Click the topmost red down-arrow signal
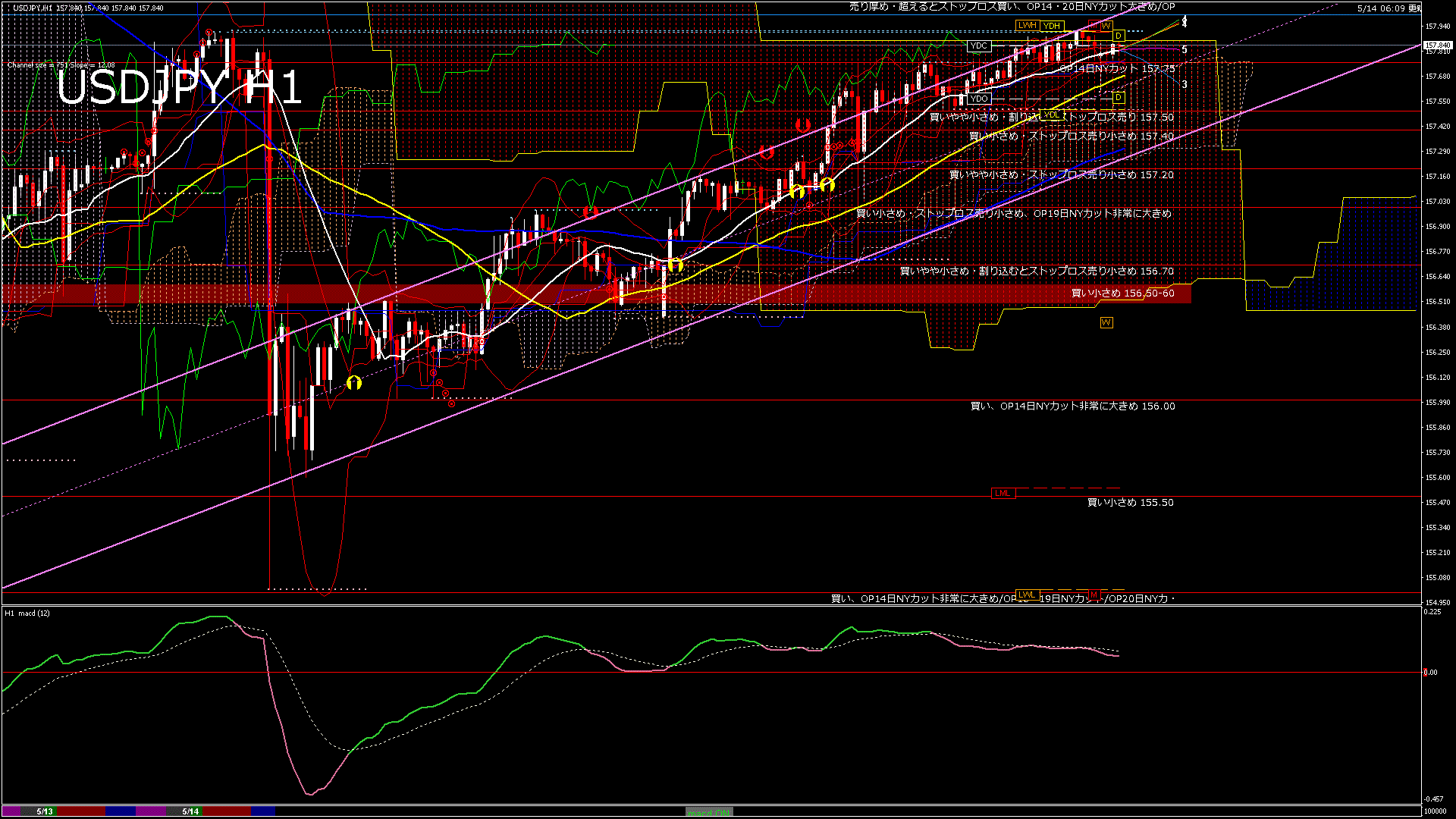 click(802, 125)
